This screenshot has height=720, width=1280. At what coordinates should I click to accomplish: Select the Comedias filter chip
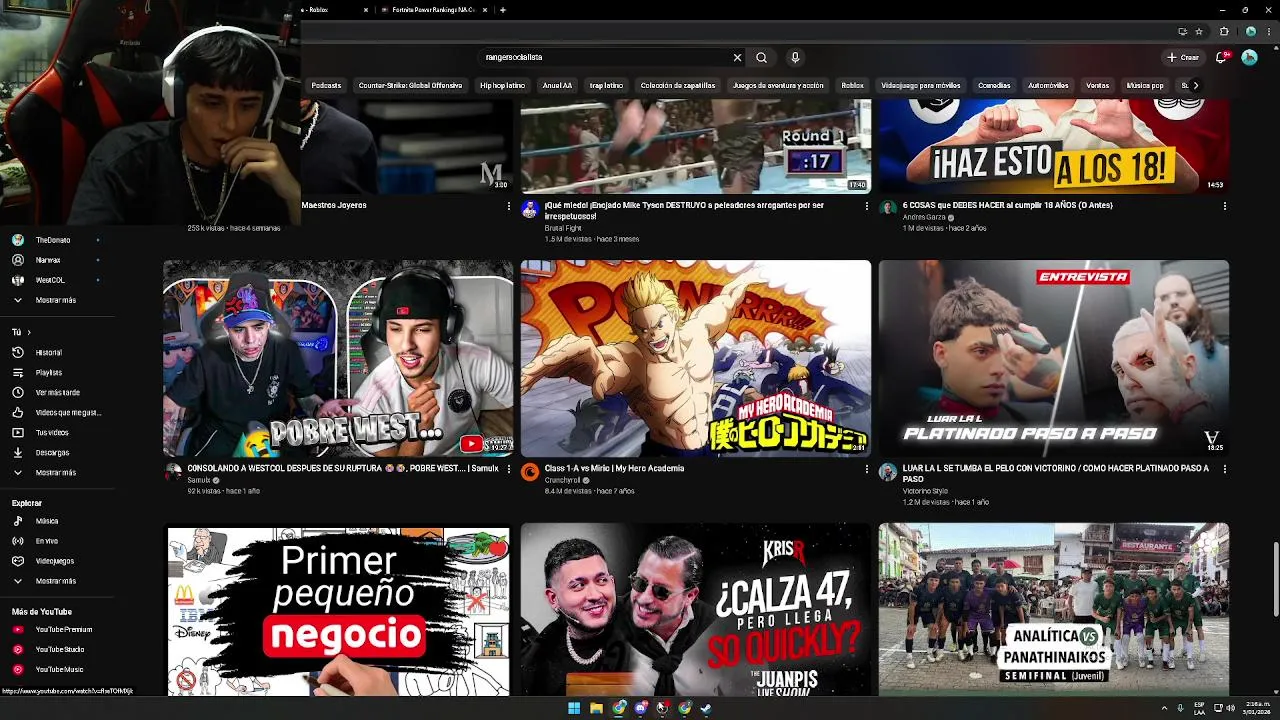994,85
